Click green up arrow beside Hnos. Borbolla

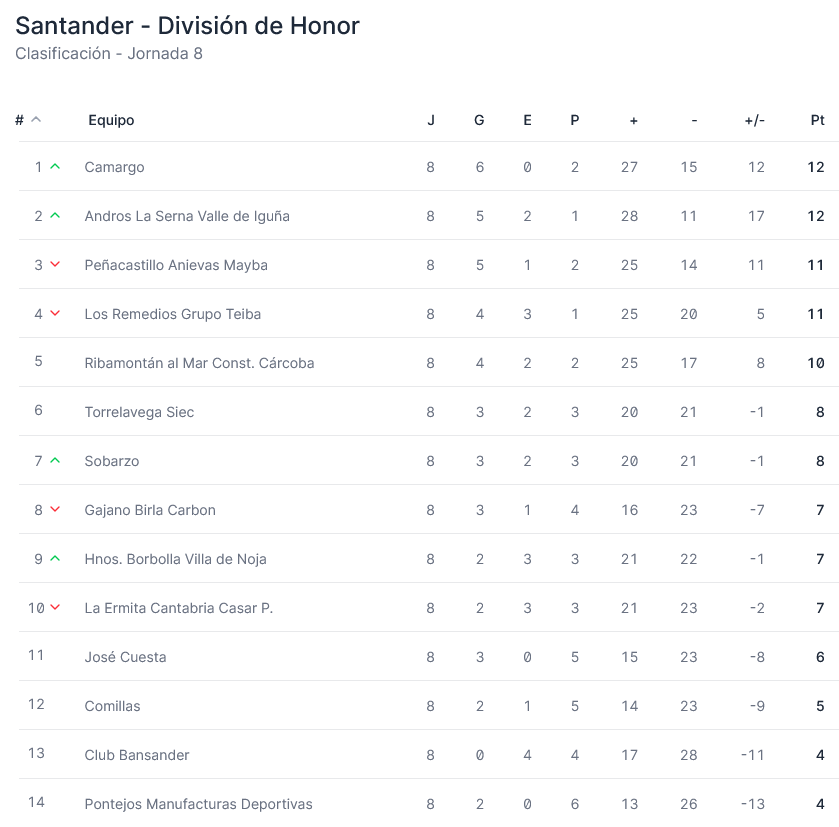point(55,559)
